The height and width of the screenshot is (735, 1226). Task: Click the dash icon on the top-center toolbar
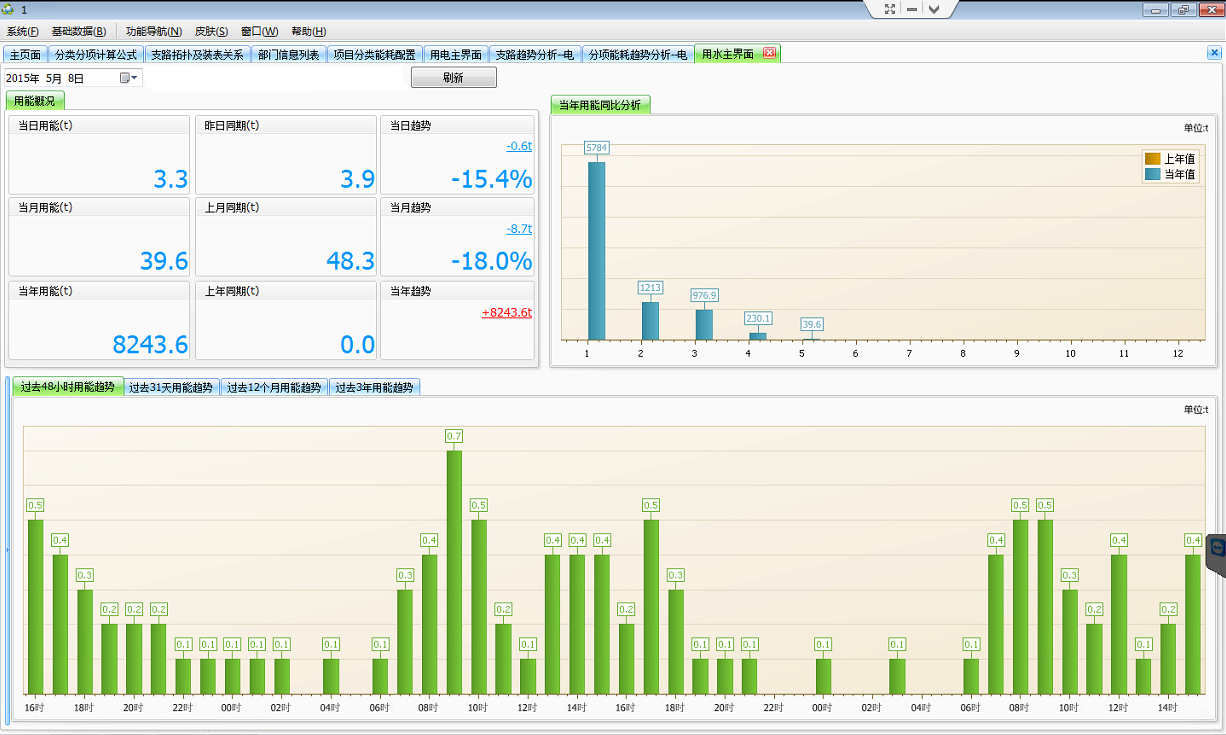(x=912, y=9)
